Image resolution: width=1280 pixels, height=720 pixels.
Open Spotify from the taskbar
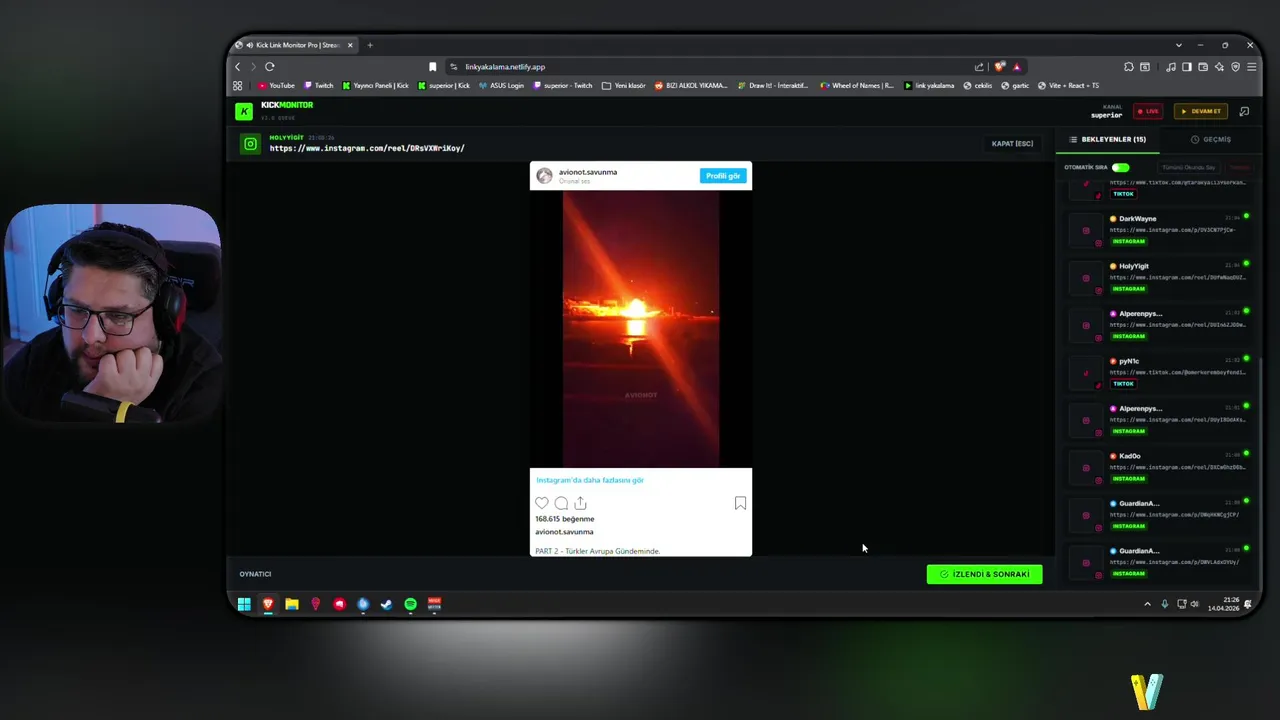pos(410,604)
